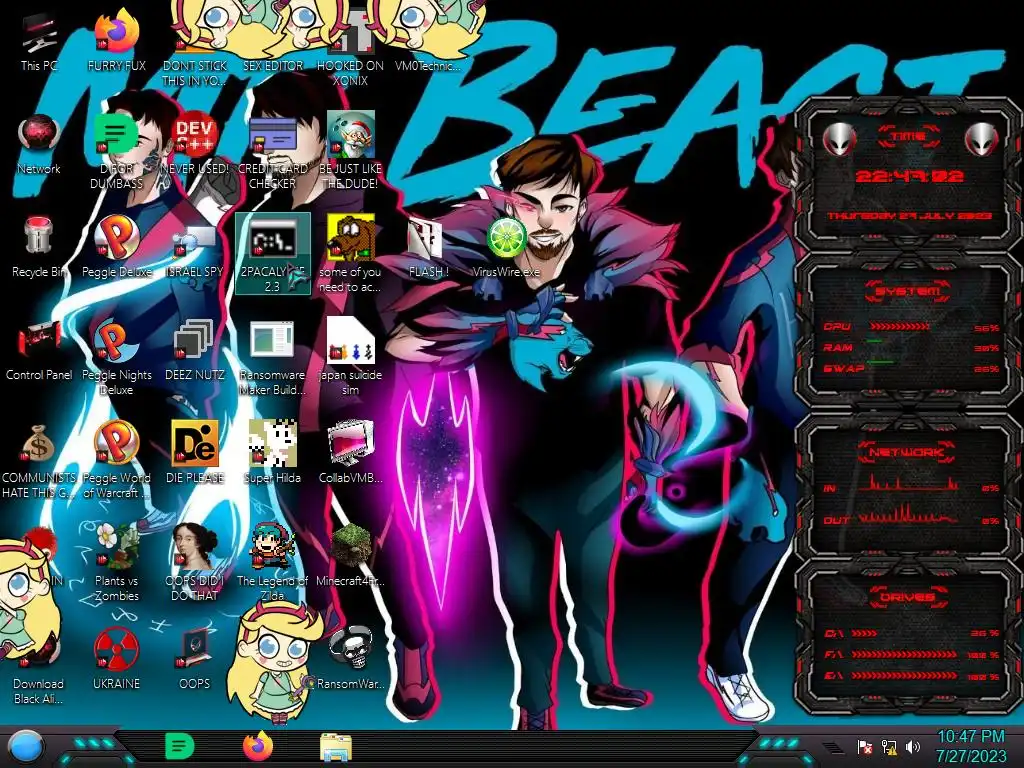This screenshot has height=768, width=1024.
Task: Open the network tray icon with warning
Action: tap(889, 746)
